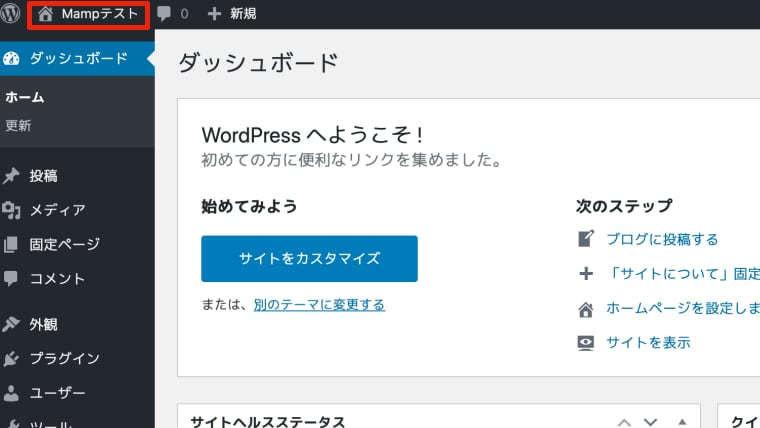
Task: Click the plus icon beside 新規
Action: (x=214, y=14)
